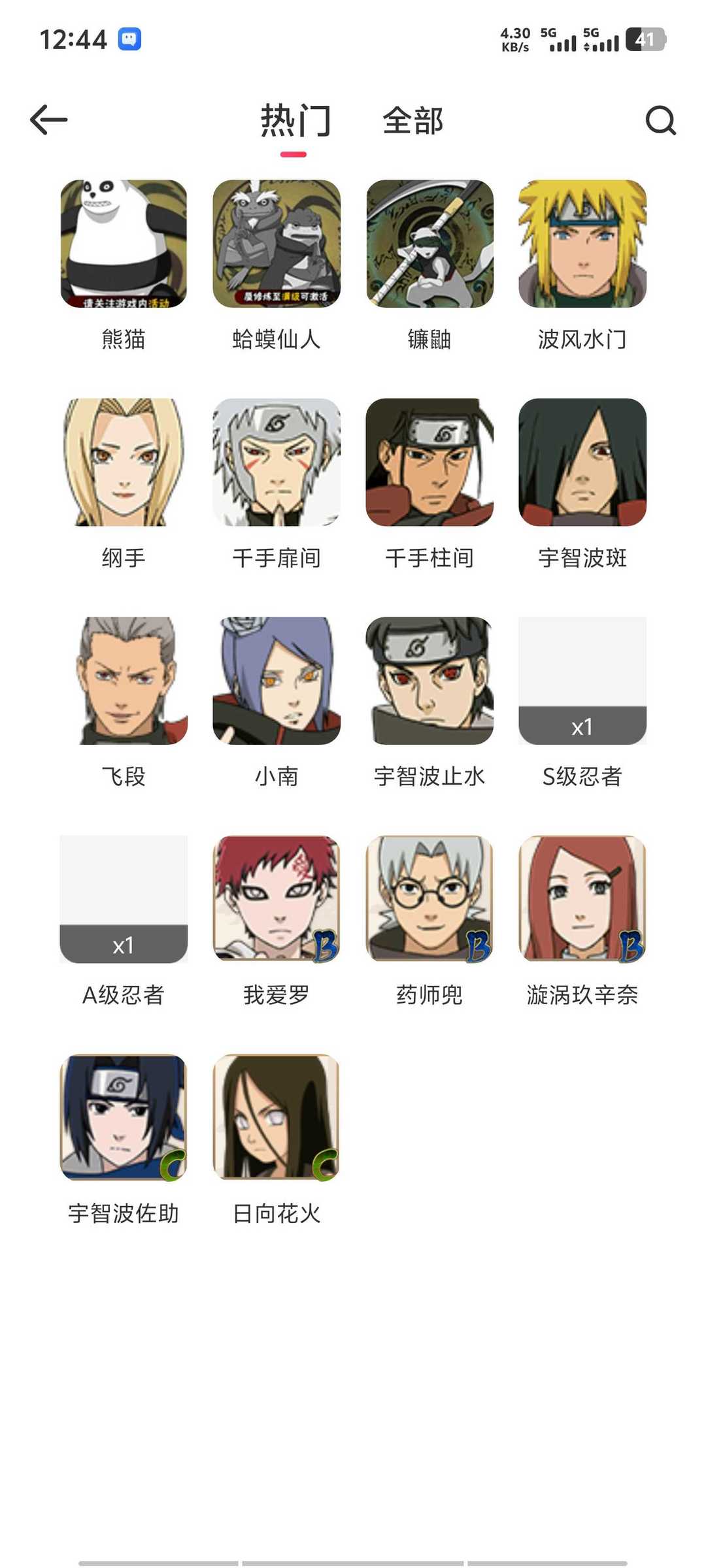Select the 宇智波止水 portrait
Image resolution: width=706 pixels, height=1568 pixels.
coord(429,681)
